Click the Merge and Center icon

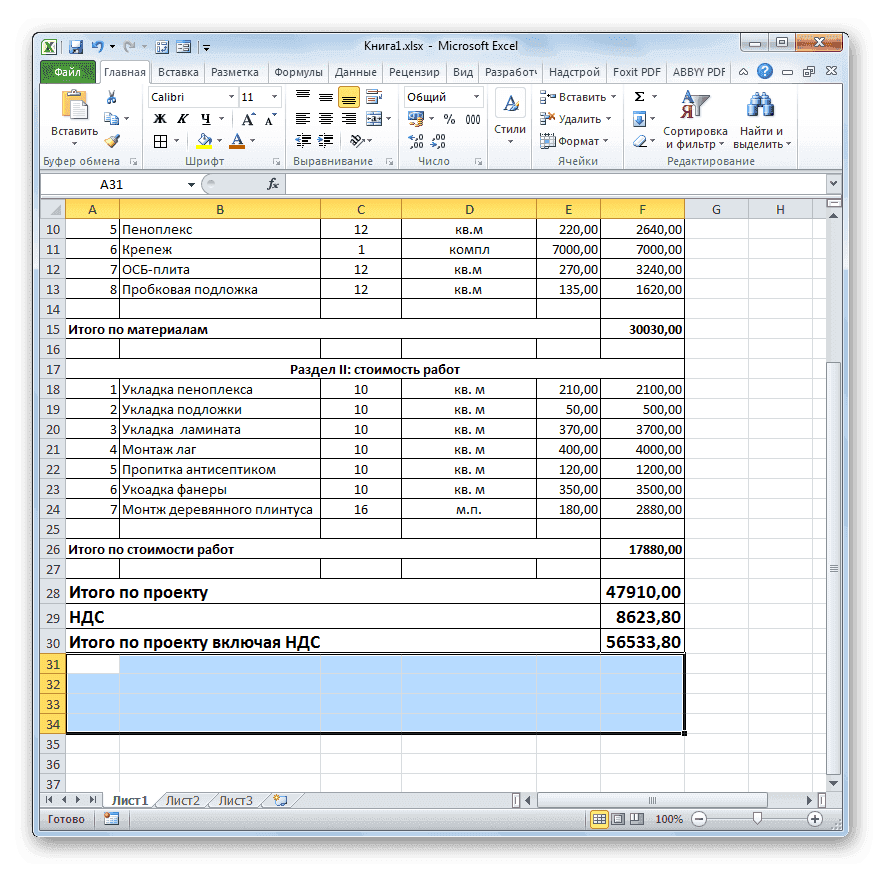tap(375, 120)
